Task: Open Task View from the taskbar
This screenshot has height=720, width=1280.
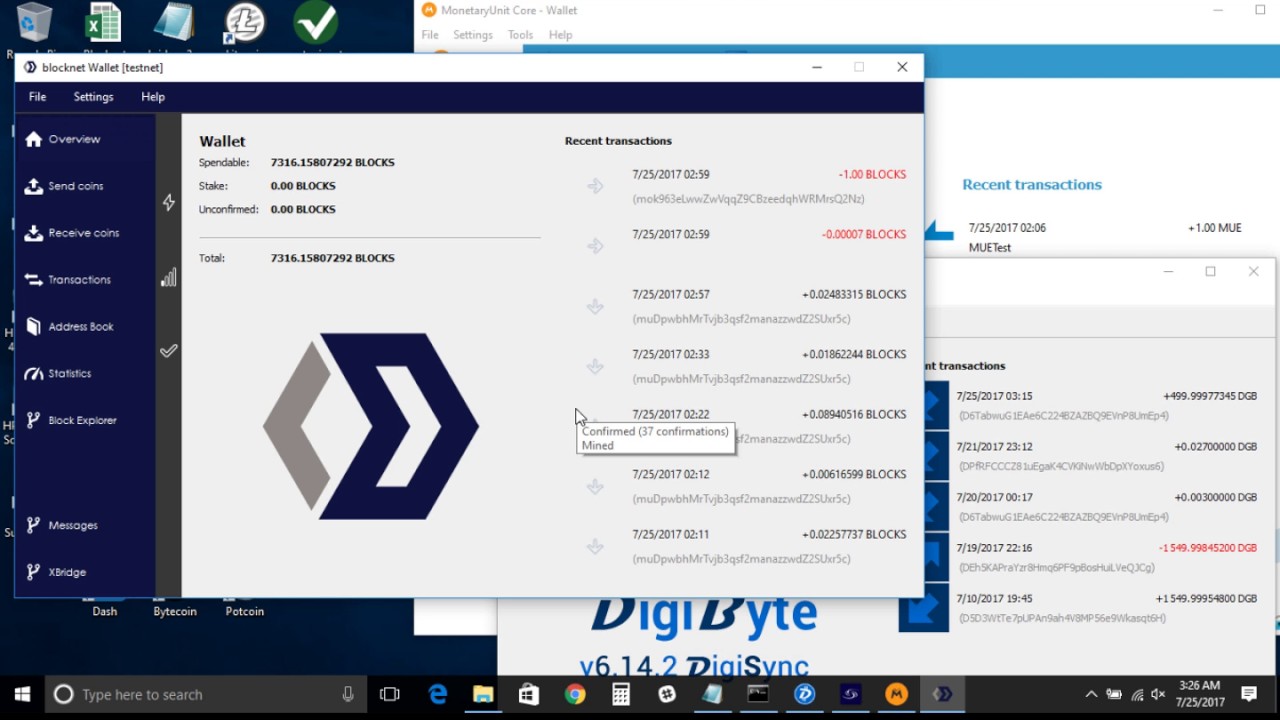Action: [x=390, y=694]
